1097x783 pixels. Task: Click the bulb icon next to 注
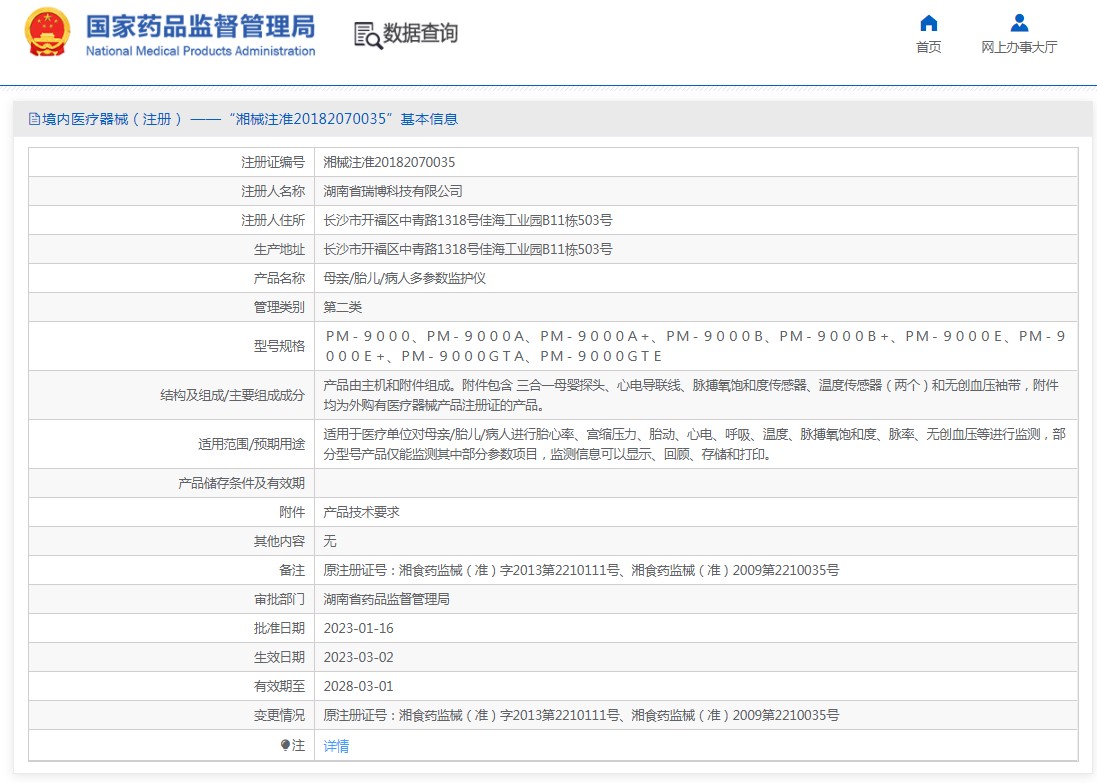[285, 745]
